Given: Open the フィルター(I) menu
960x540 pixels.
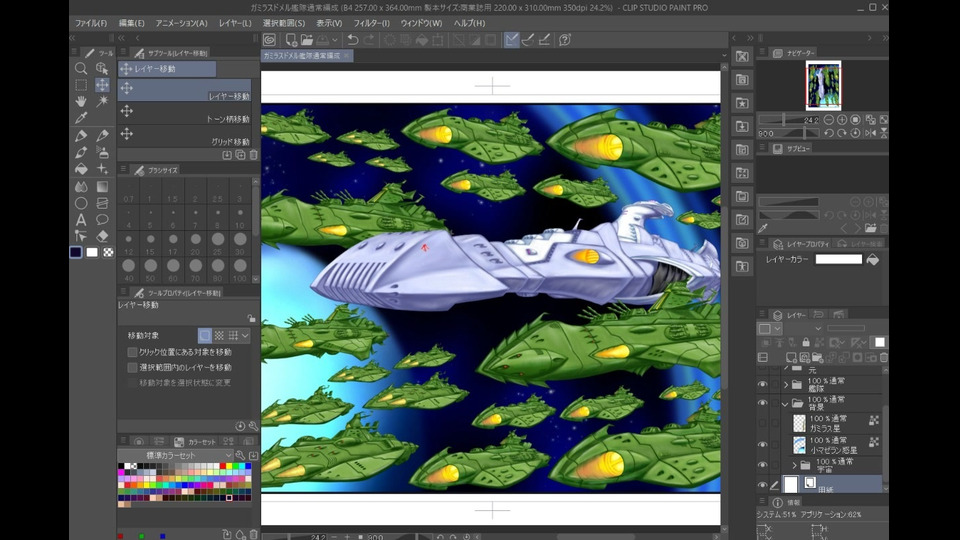Looking at the screenshot, I should click(371, 23).
